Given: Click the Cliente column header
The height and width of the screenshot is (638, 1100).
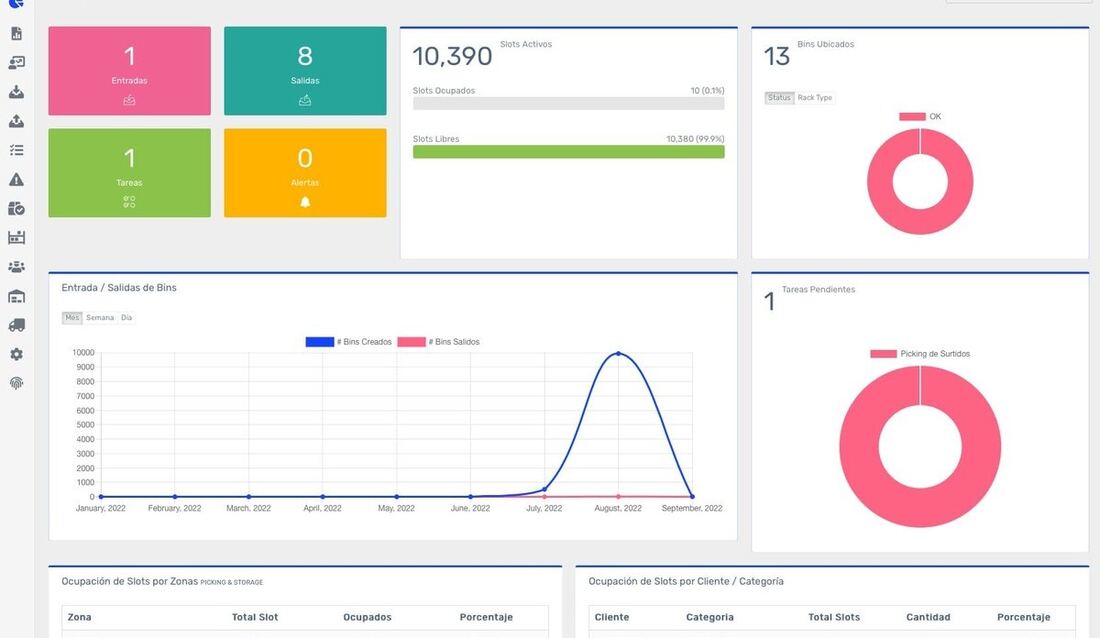Looking at the screenshot, I should point(612,617).
